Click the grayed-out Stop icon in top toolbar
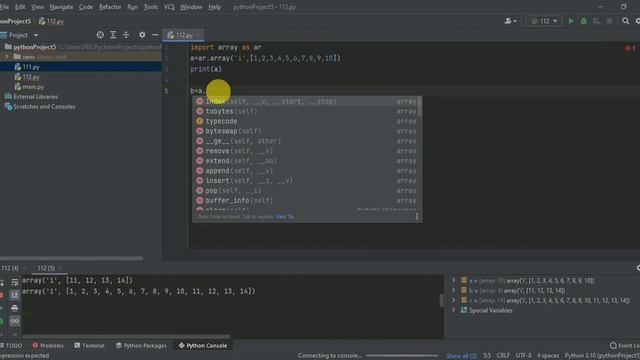Viewport: 640px width, 360px height. point(609,21)
